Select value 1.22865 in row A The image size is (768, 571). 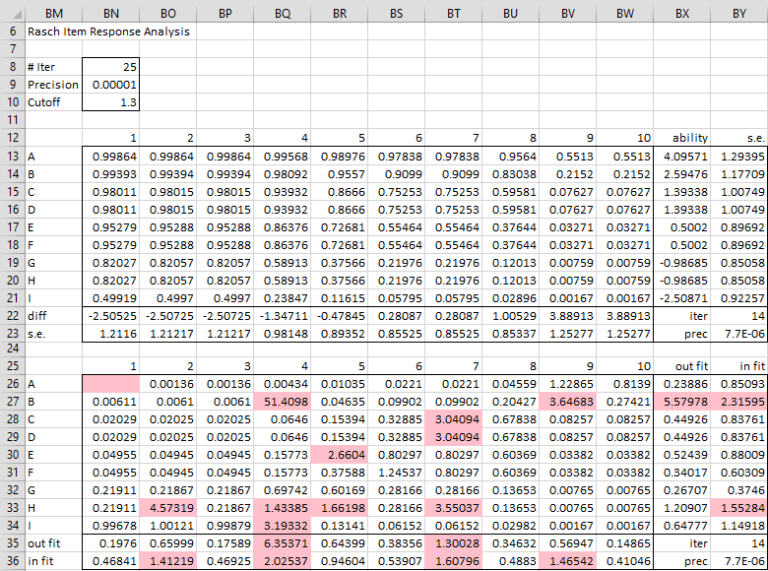click(568, 384)
